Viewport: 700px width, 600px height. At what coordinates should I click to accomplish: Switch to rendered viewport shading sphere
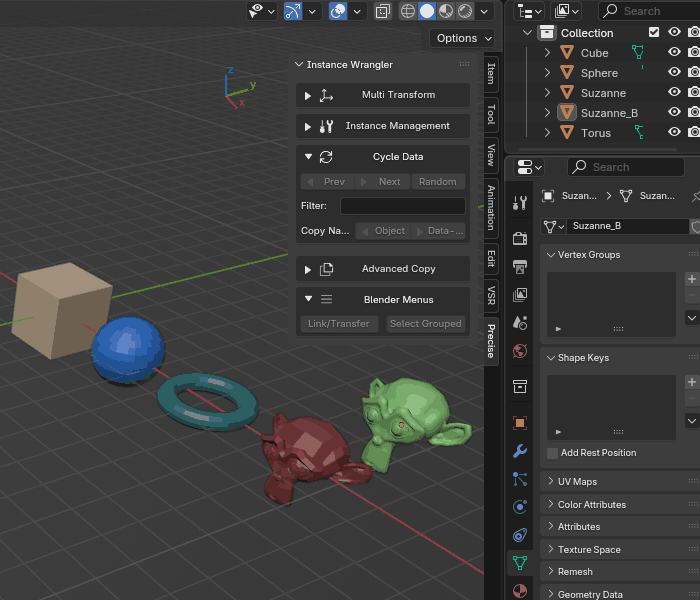465,11
